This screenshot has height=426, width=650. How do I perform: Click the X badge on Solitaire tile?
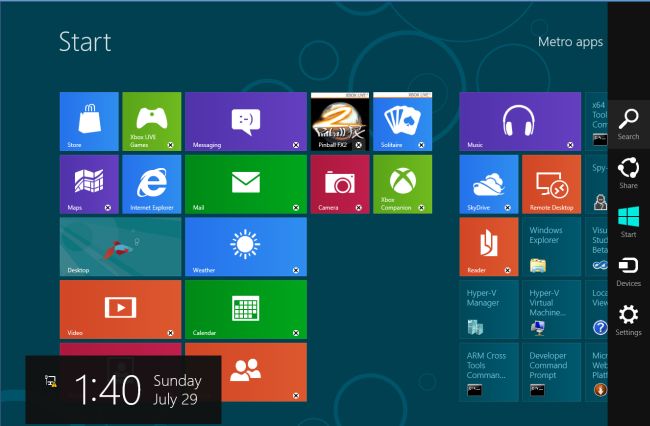point(421,145)
